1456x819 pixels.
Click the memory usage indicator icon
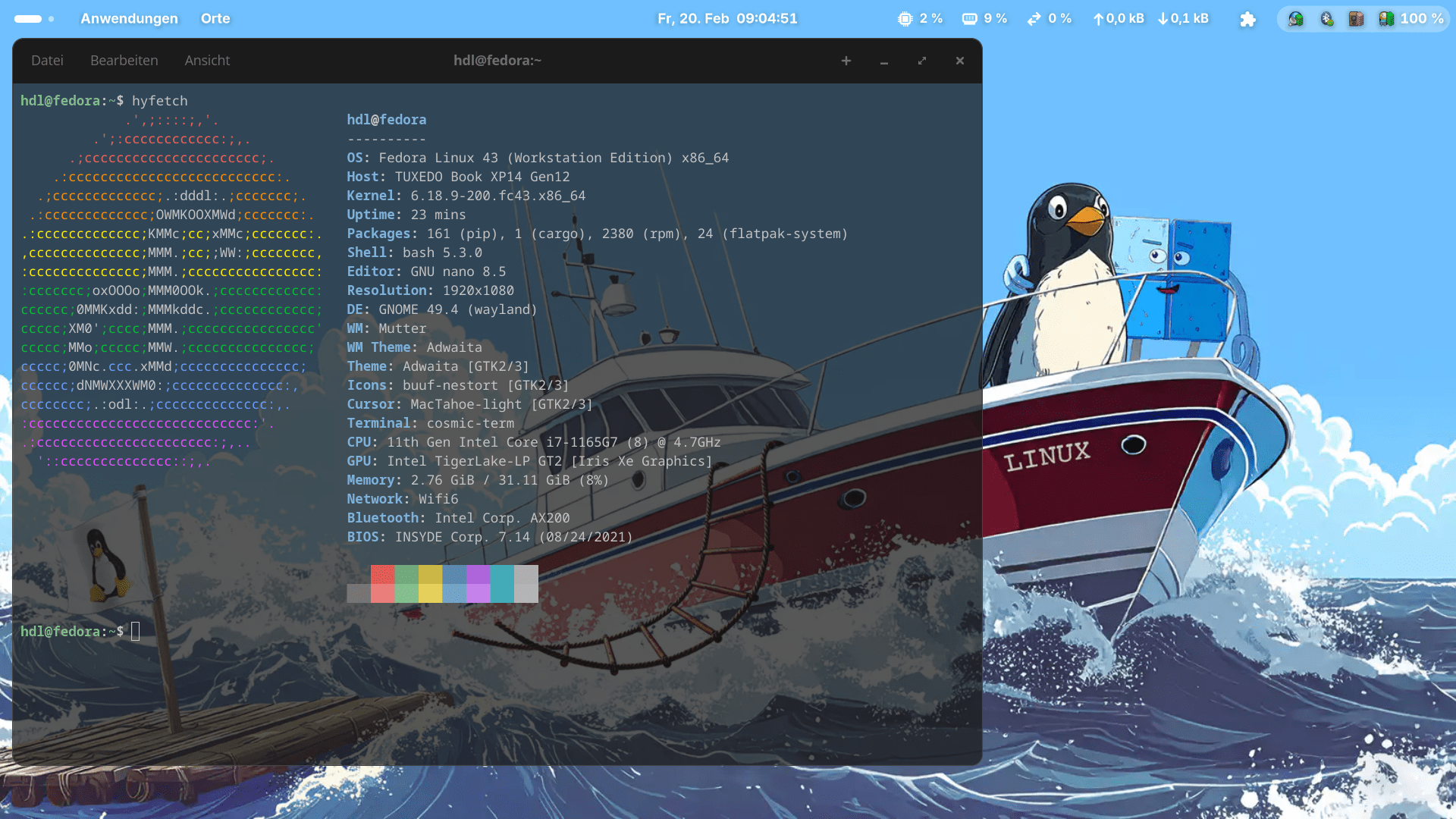[x=969, y=19]
